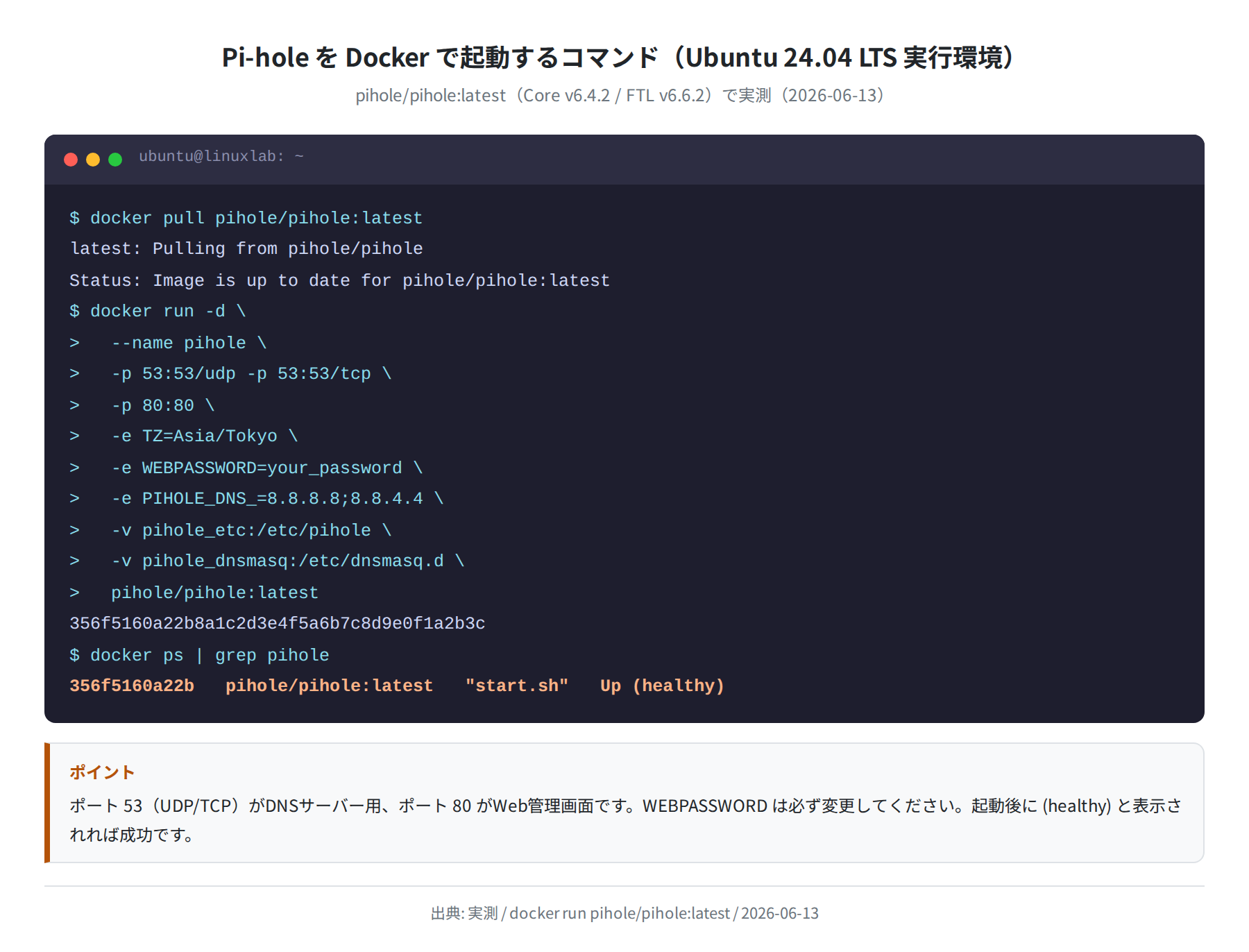Click the final 'pihole/pihole:latest' image argument line
Image resolution: width=1249 pixels, height=952 pixels.
point(194,593)
